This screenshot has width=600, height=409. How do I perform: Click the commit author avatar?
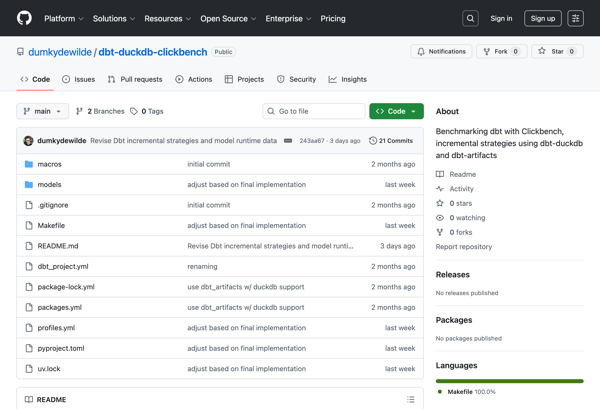click(x=28, y=141)
